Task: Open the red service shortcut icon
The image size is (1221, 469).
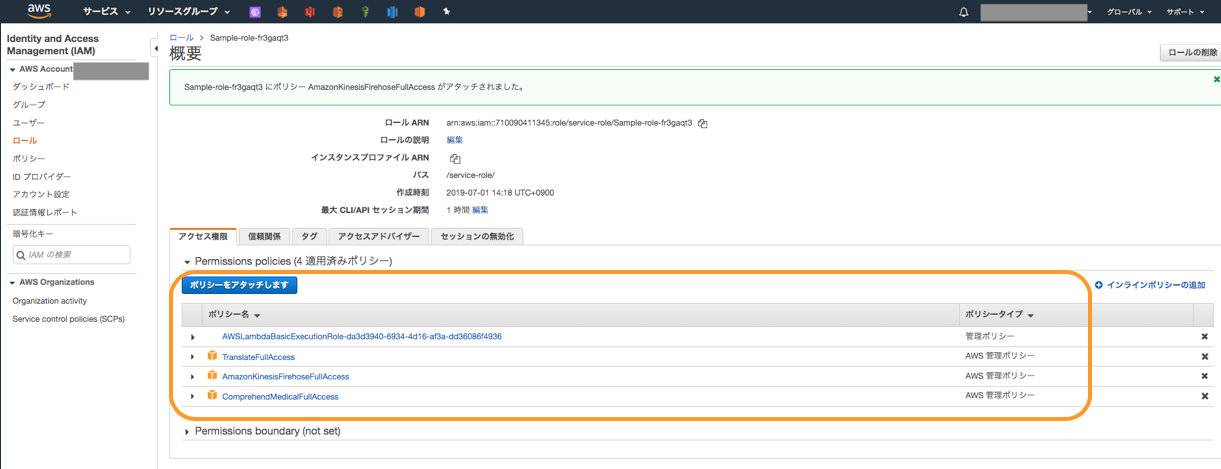Action: [x=310, y=12]
